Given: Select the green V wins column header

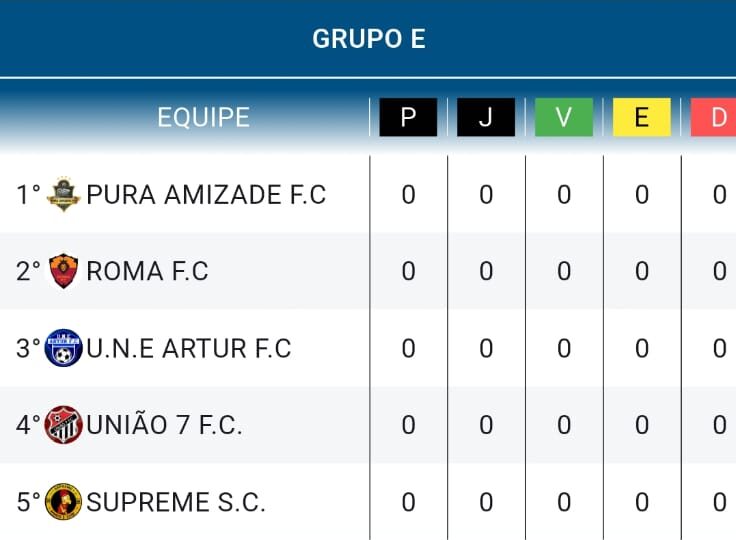Looking at the screenshot, I should [564, 117].
